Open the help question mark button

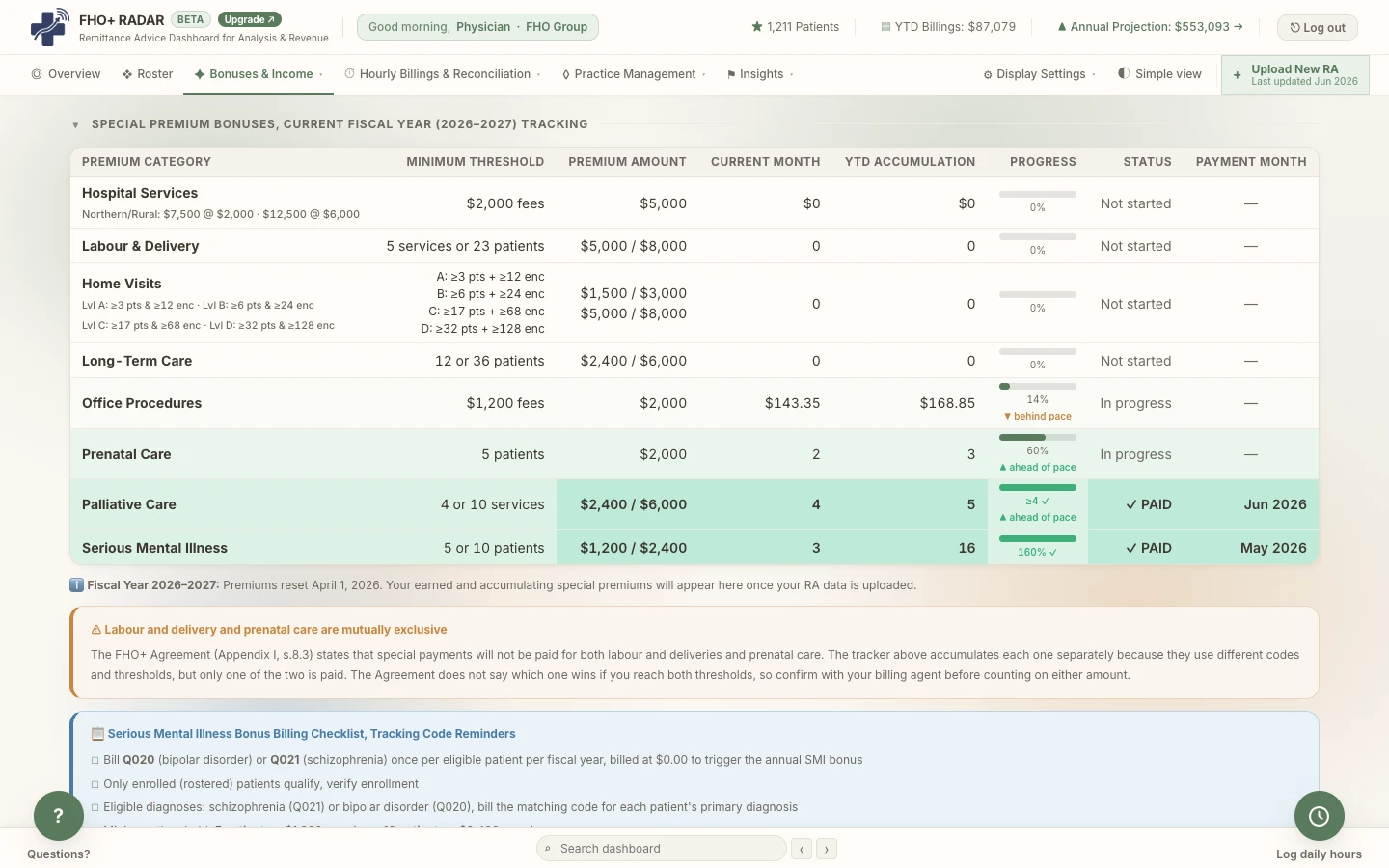tap(59, 816)
